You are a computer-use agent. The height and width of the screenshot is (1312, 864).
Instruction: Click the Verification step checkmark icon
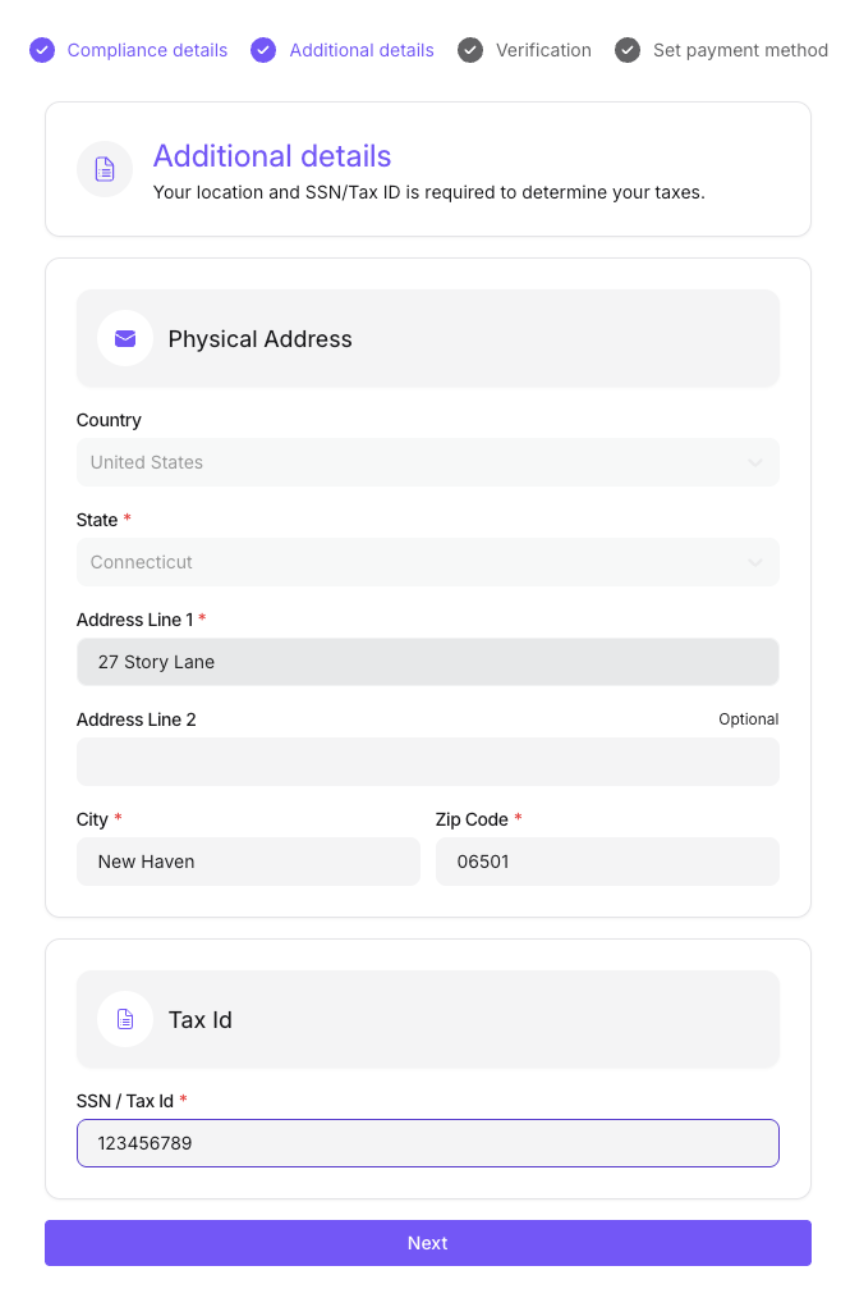470,50
